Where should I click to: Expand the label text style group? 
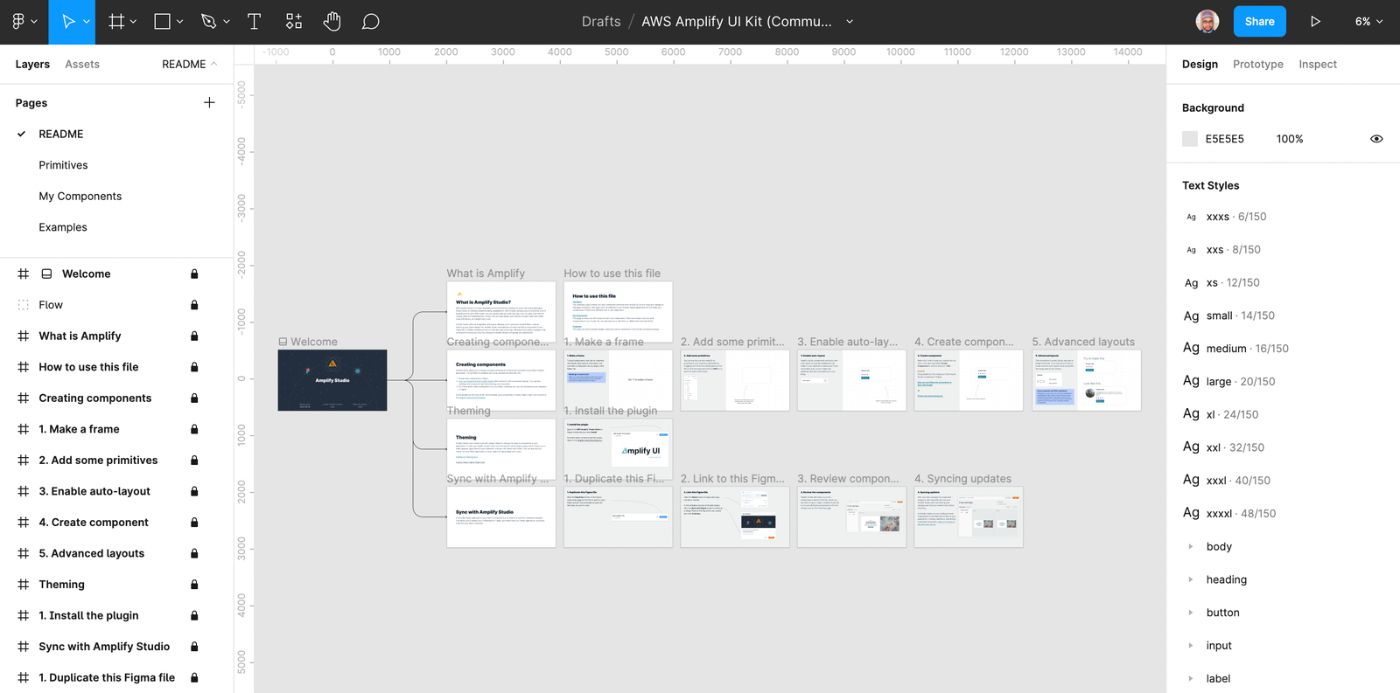click(x=1190, y=679)
